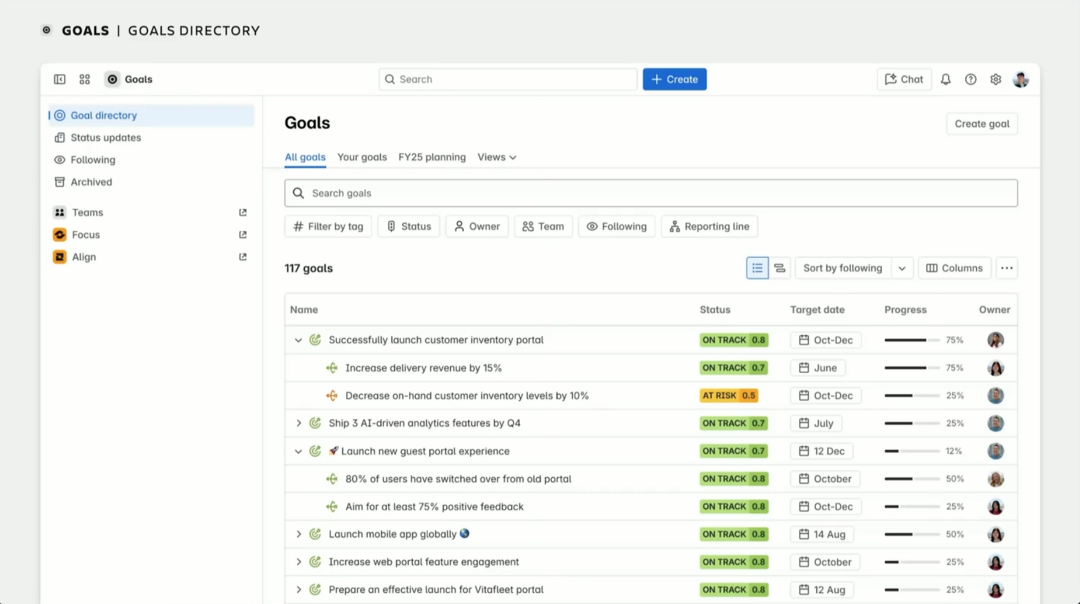Collapse Successfully launch customer inventory portal goal
1080x604 pixels.
(x=298, y=340)
